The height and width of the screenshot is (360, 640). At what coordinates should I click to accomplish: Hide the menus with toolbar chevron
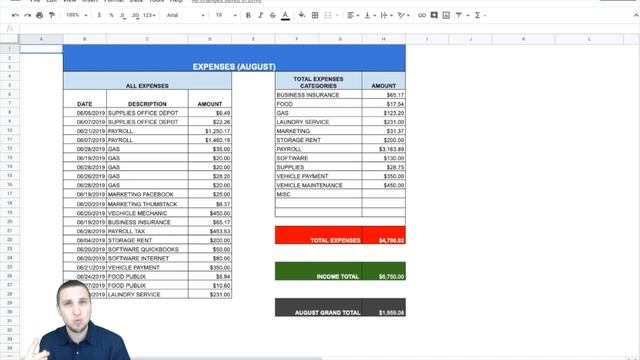(x=636, y=15)
